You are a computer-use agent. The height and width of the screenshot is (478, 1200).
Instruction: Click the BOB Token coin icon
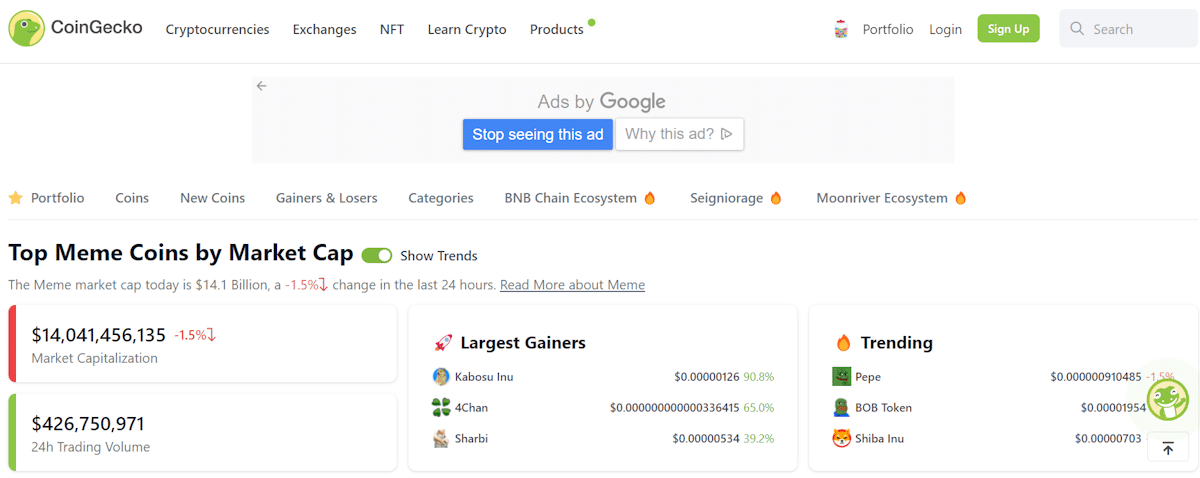(841, 407)
